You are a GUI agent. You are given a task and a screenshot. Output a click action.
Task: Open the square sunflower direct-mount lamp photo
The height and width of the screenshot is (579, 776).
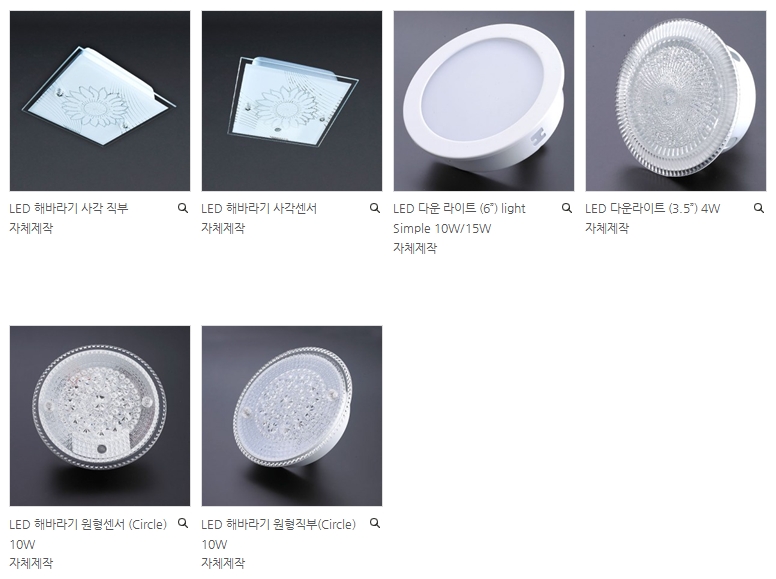coord(100,101)
